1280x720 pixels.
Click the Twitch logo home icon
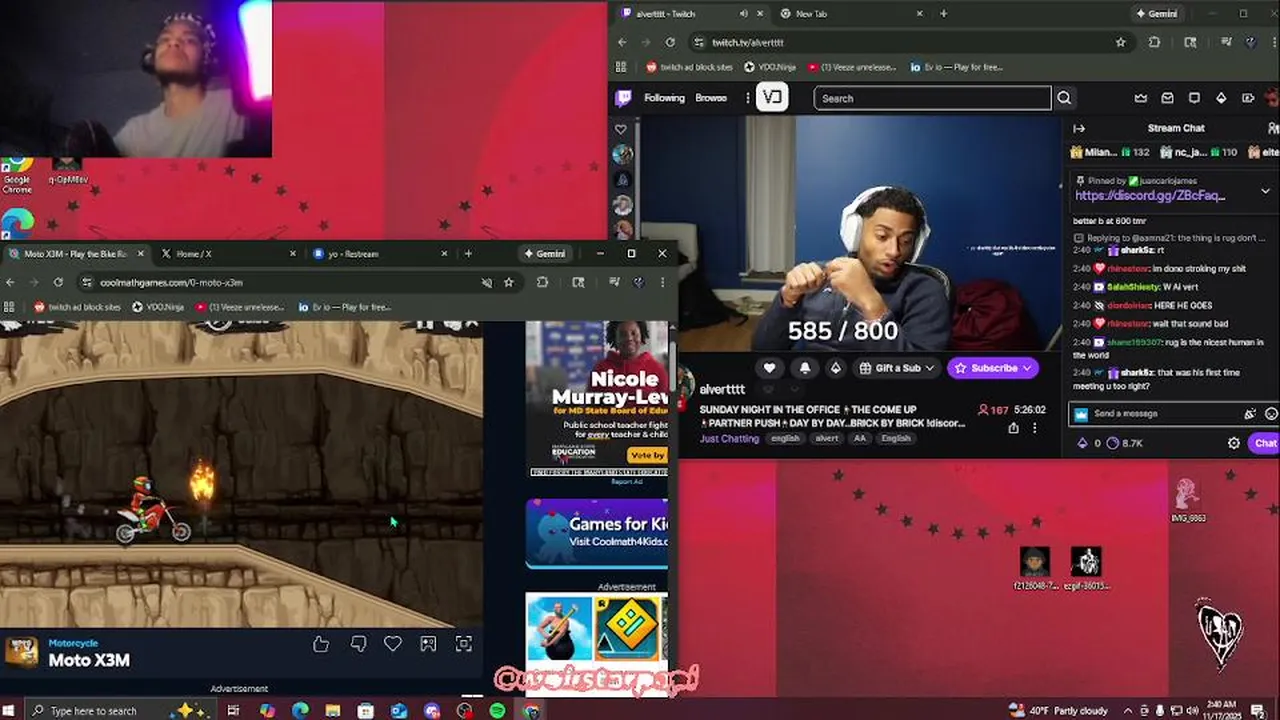tap(624, 98)
